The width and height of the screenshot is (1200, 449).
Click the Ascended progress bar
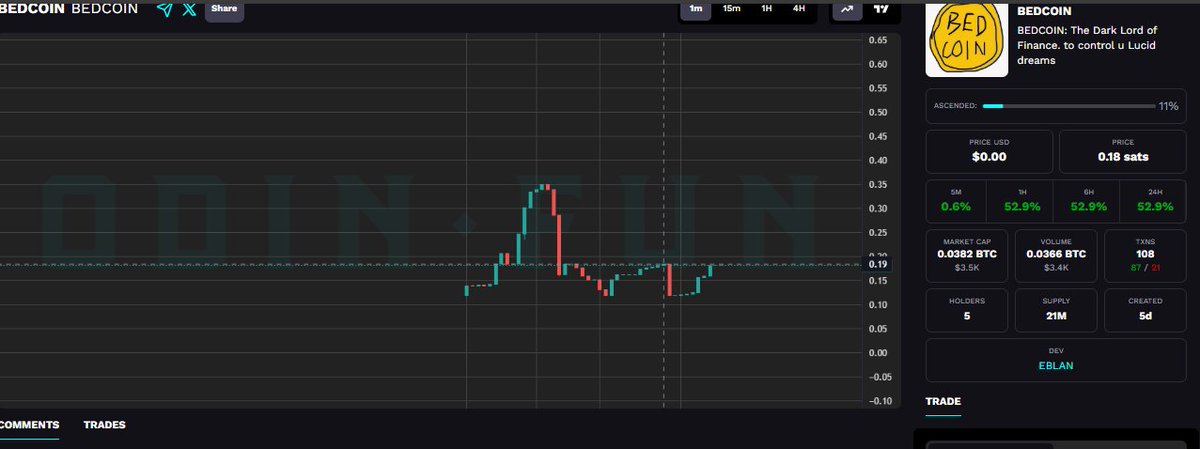pos(1068,105)
